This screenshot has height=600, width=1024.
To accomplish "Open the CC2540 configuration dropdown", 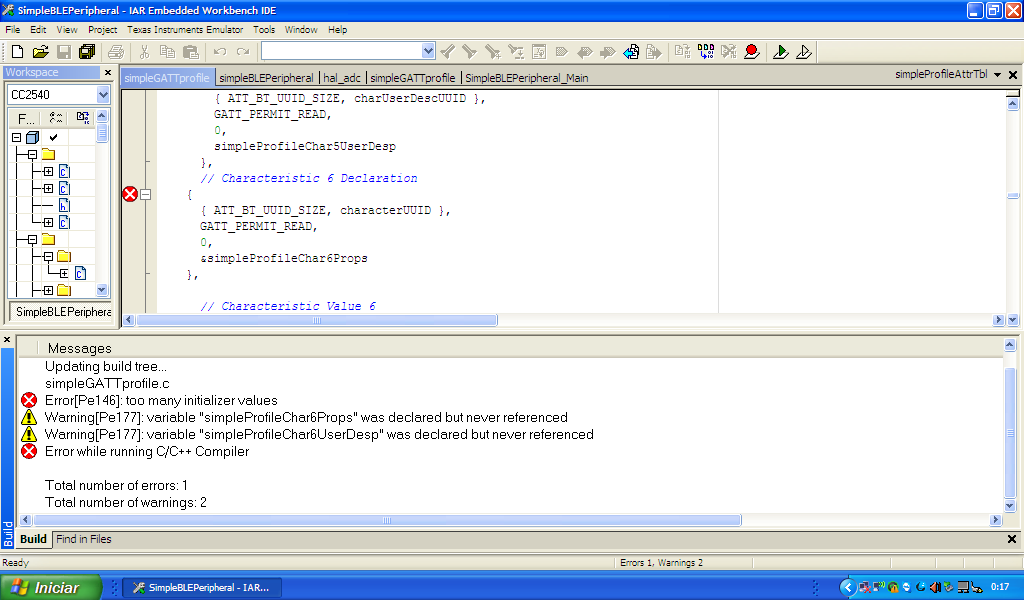I will coord(103,95).
